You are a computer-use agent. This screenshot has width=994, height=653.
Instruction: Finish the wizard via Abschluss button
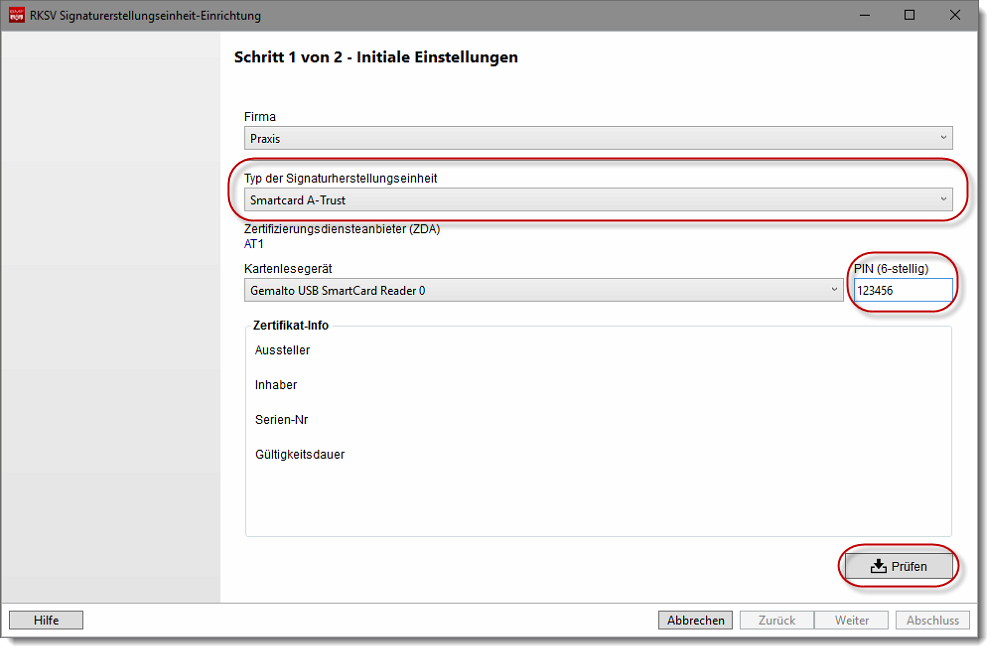[x=932, y=620]
